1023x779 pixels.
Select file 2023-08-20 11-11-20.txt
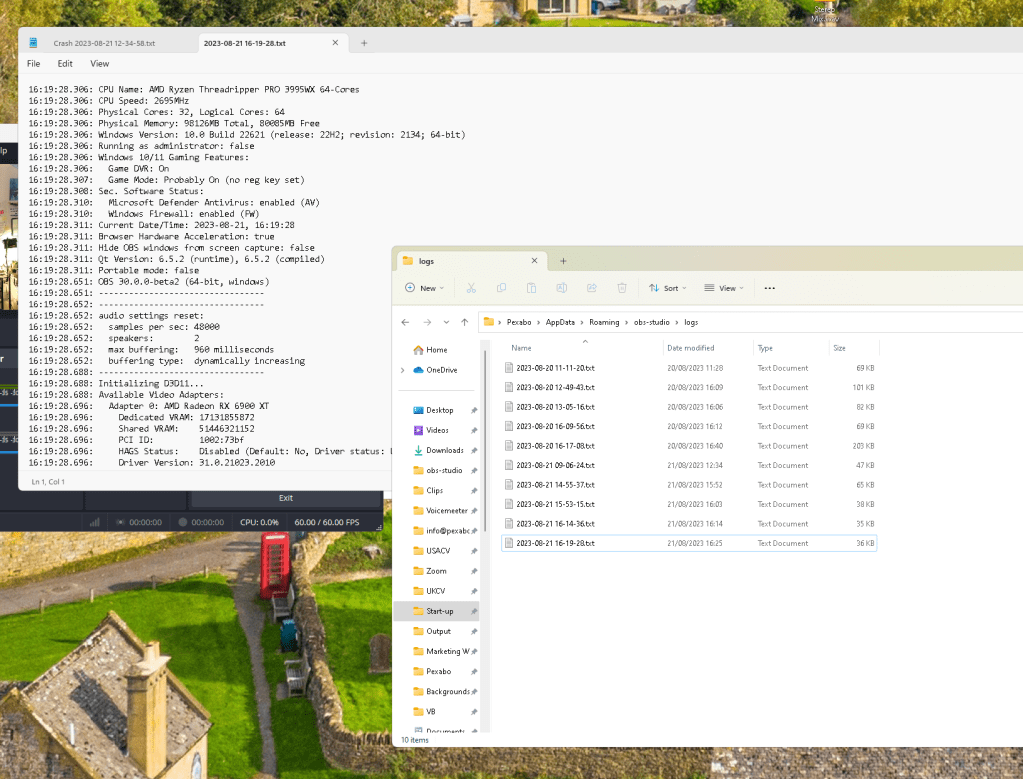(x=689, y=368)
